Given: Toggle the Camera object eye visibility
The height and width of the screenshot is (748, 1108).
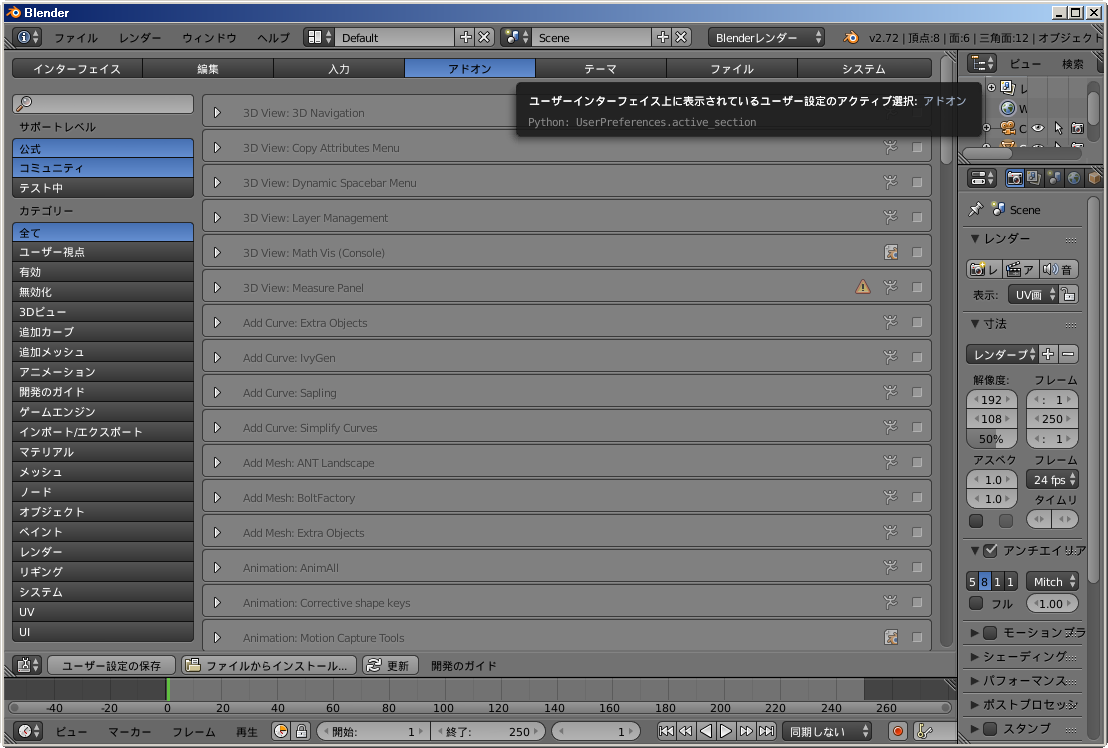Looking at the screenshot, I should click(x=1038, y=128).
